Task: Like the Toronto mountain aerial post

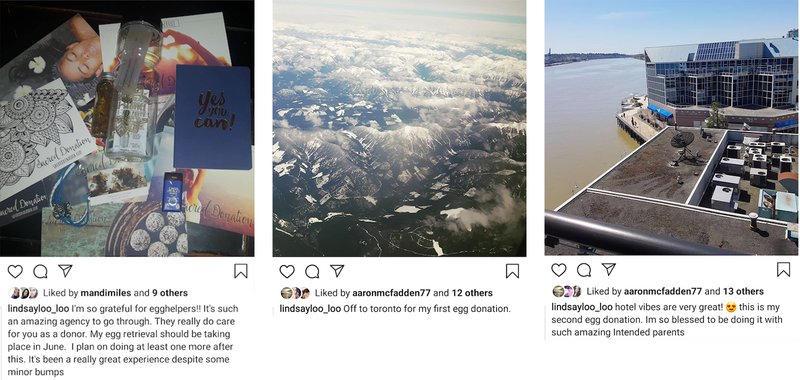Action: (287, 271)
